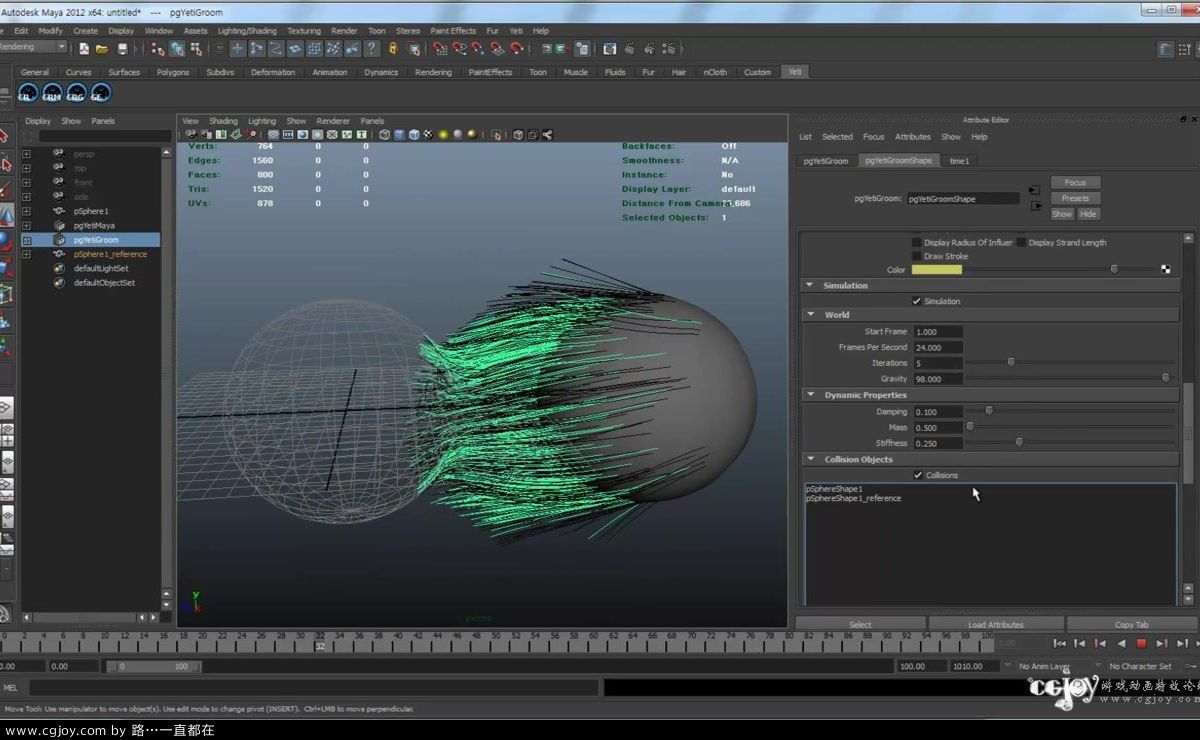Check the Draw Stroke checkbox
The height and width of the screenshot is (740, 1200).
[x=917, y=257]
